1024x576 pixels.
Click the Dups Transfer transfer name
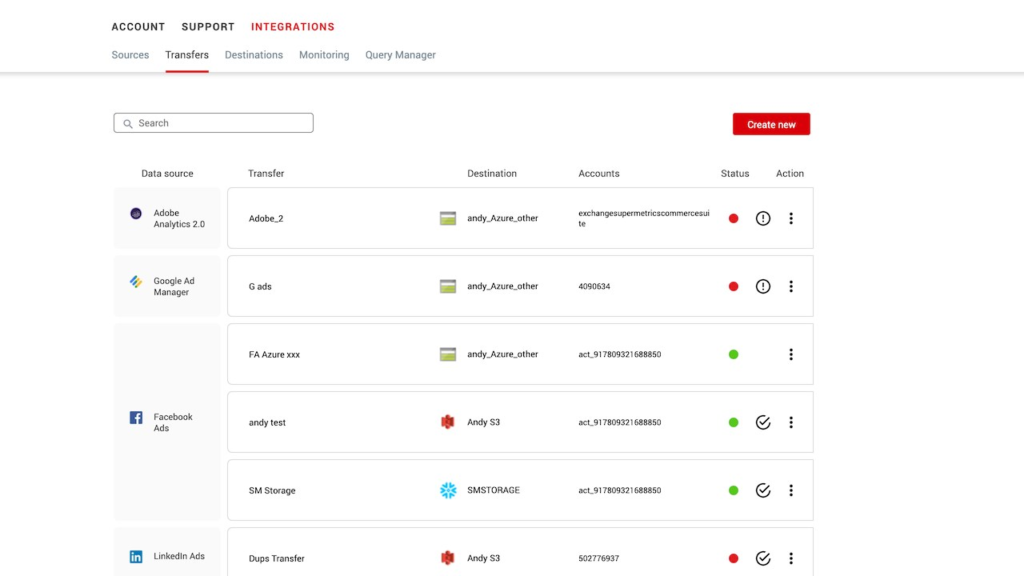pos(276,558)
